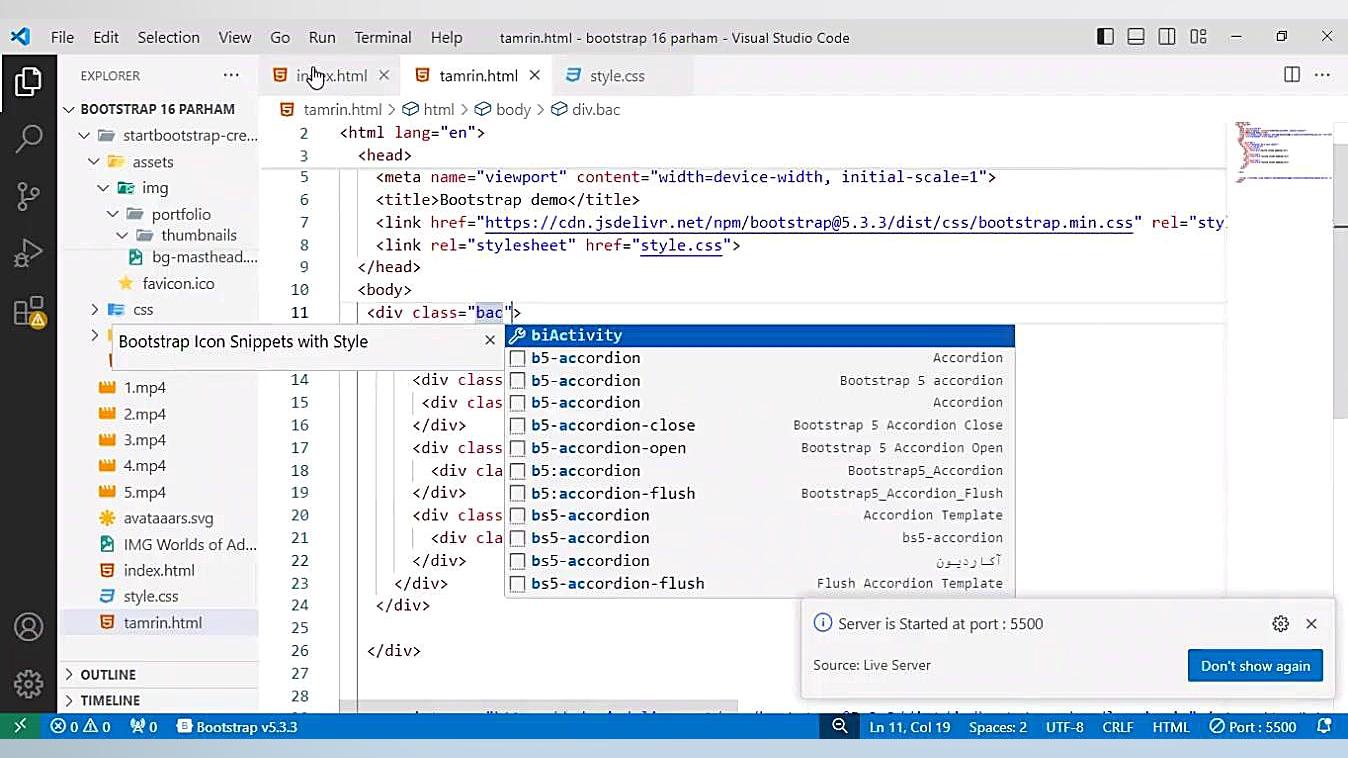Image resolution: width=1348 pixels, height=758 pixels.
Task: Open the Run and Debug view
Action: tap(28, 253)
